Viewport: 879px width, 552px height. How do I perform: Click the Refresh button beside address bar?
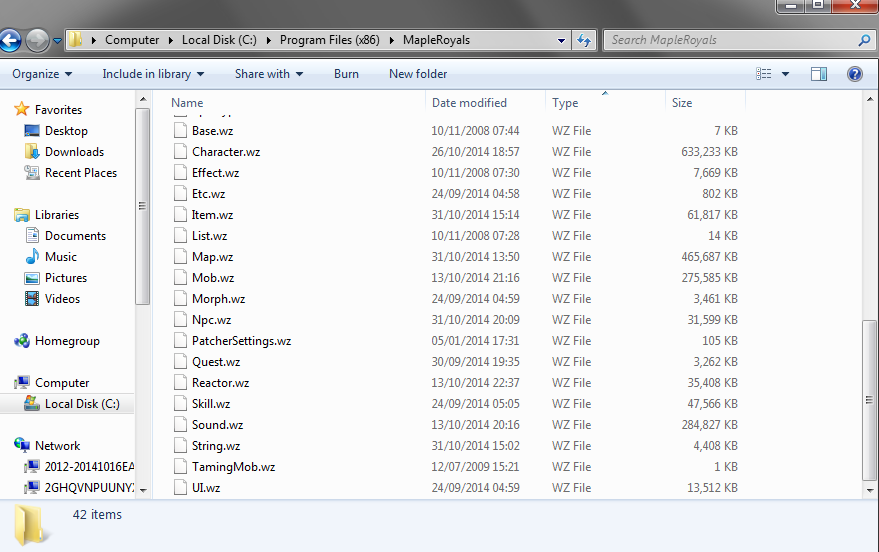584,40
